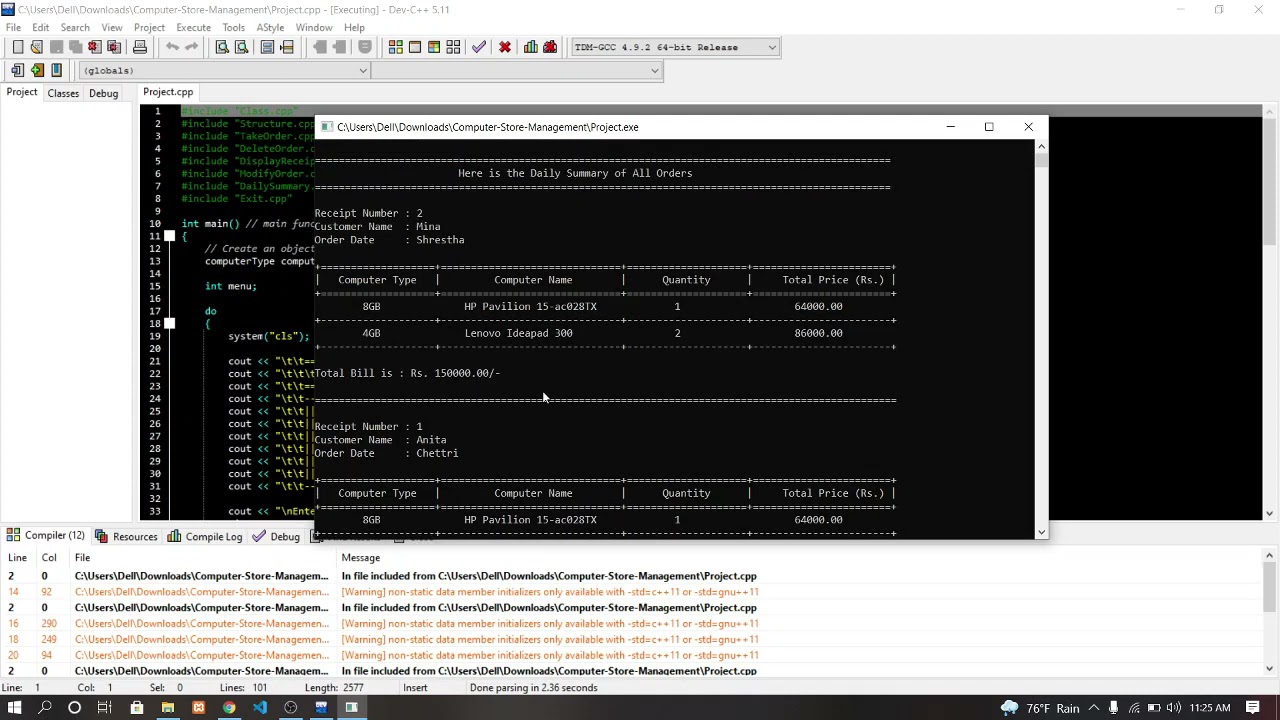This screenshot has width=1280, height=720.
Task: Select warning row at line 14 col 92
Action: (632, 592)
